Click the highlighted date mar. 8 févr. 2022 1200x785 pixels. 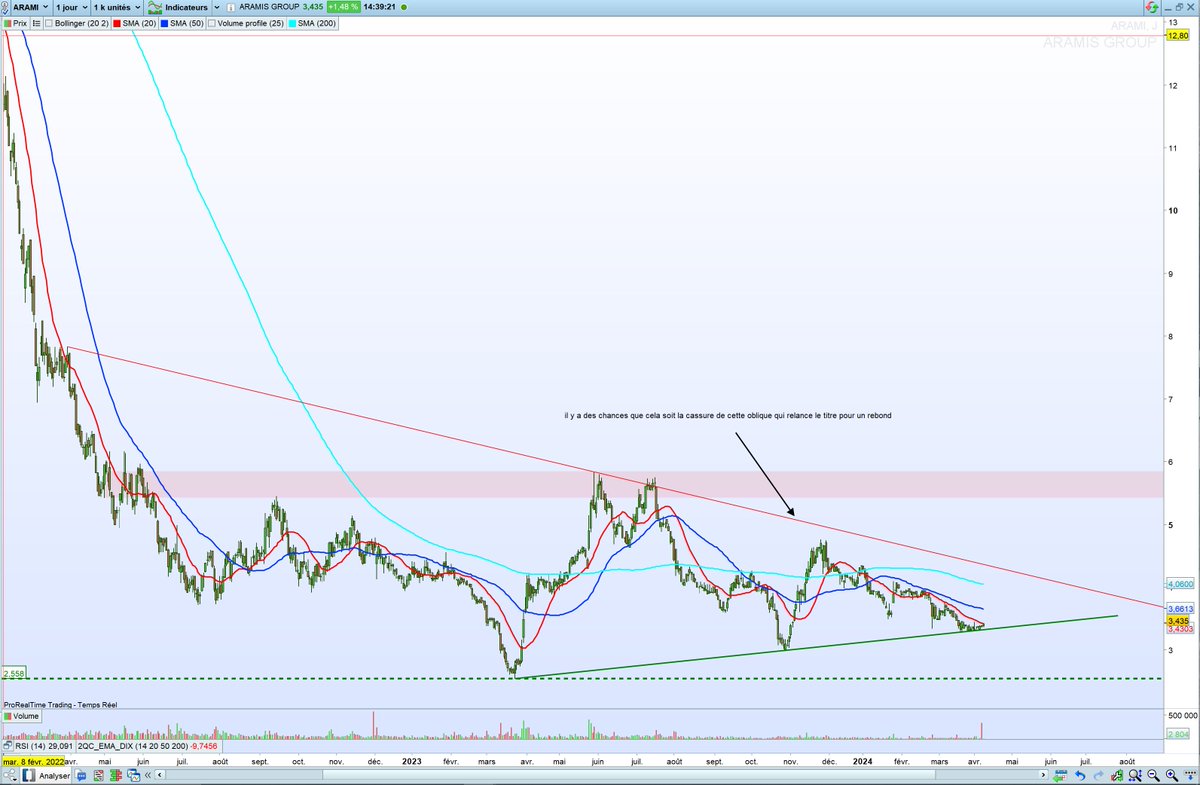pos(33,761)
